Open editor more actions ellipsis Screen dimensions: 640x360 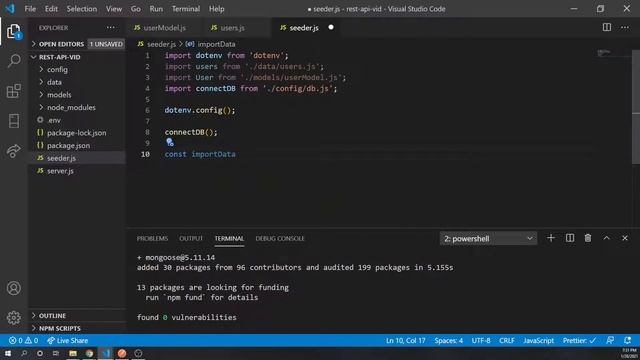coord(625,28)
